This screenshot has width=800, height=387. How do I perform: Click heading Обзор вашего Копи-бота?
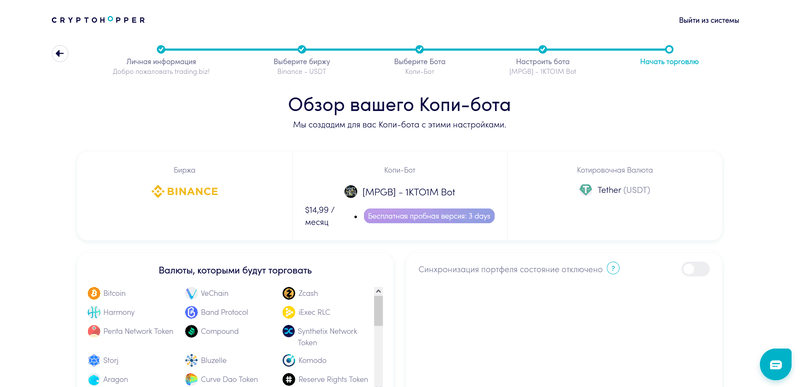pyautogui.click(x=399, y=105)
